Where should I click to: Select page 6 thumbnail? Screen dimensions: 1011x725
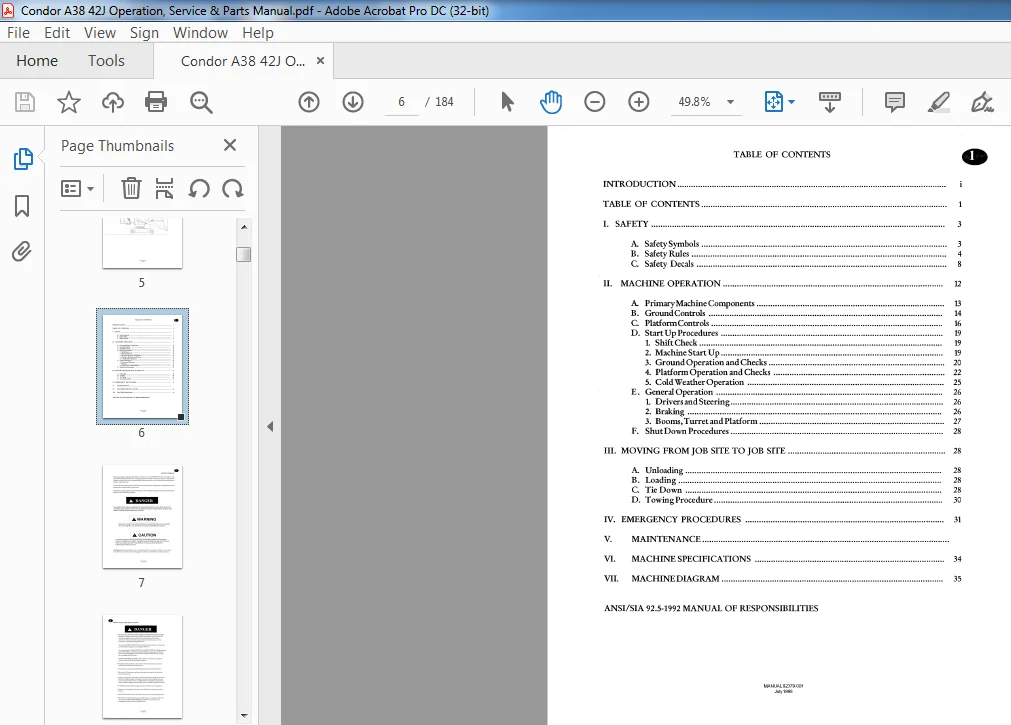[x=142, y=366]
